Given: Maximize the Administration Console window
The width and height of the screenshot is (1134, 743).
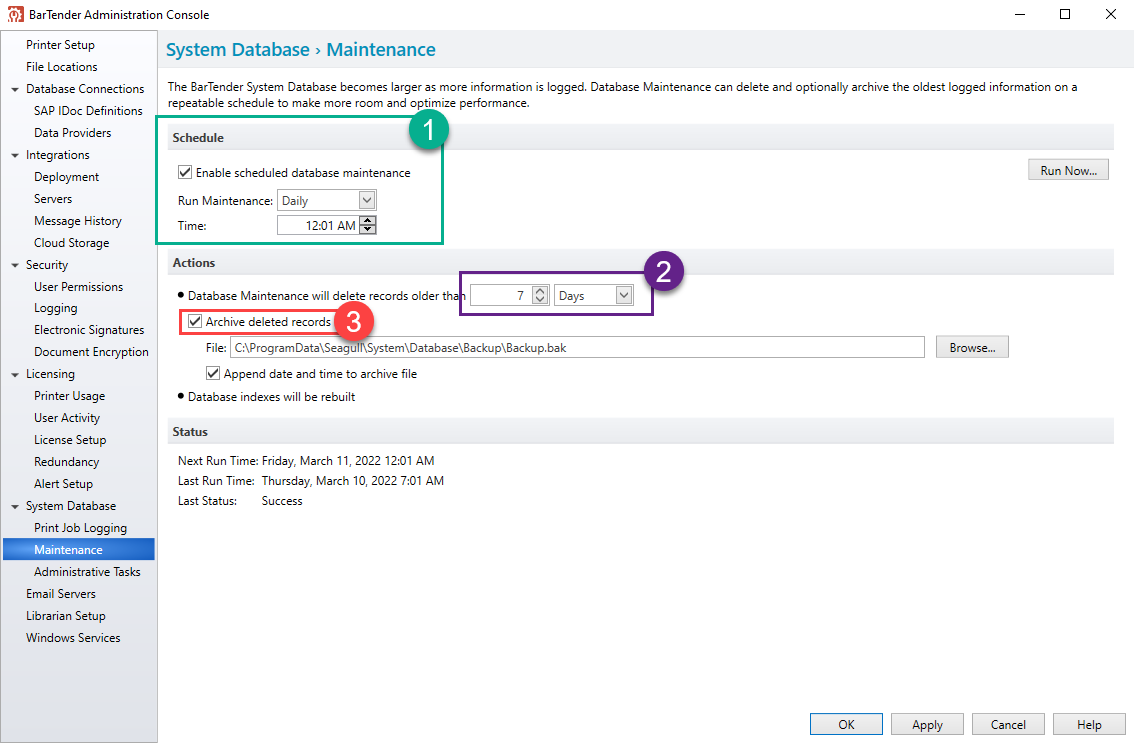Looking at the screenshot, I should click(1065, 14).
